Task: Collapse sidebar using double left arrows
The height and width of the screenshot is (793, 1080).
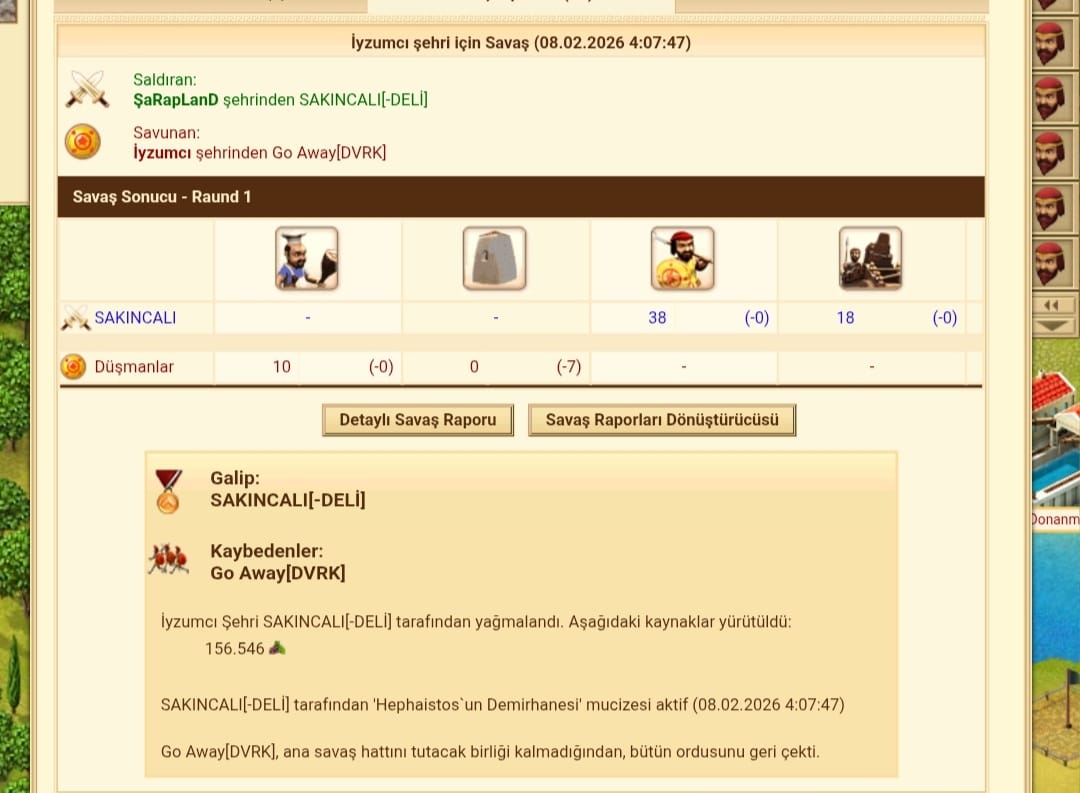Action: (1051, 305)
